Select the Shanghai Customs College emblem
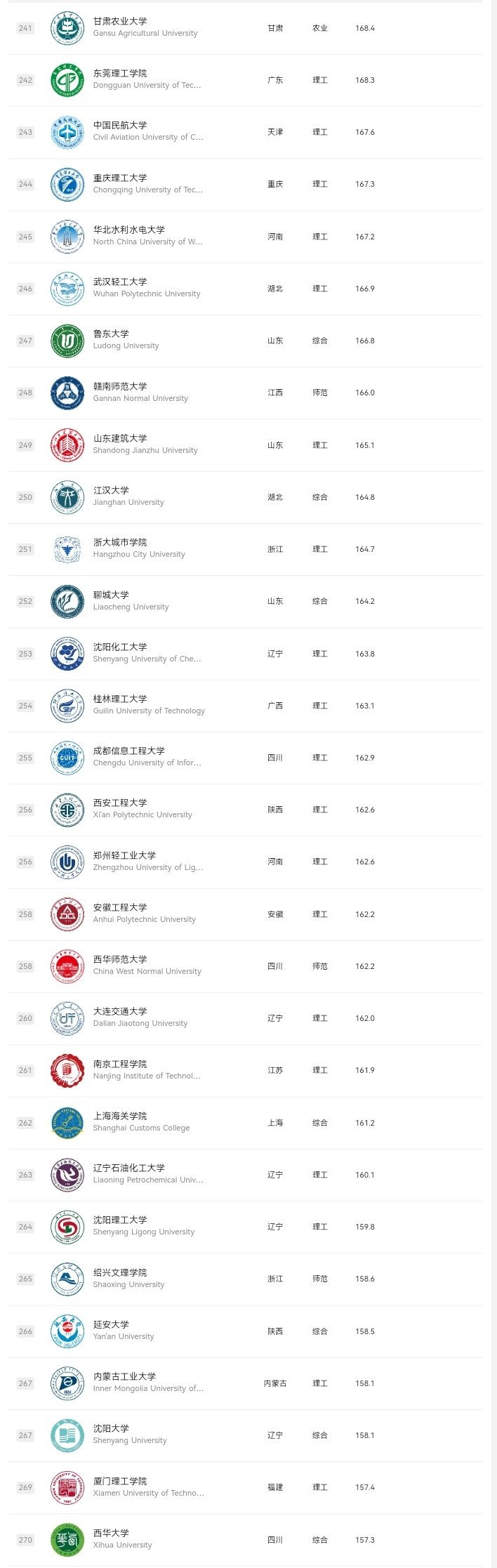 (67, 1123)
